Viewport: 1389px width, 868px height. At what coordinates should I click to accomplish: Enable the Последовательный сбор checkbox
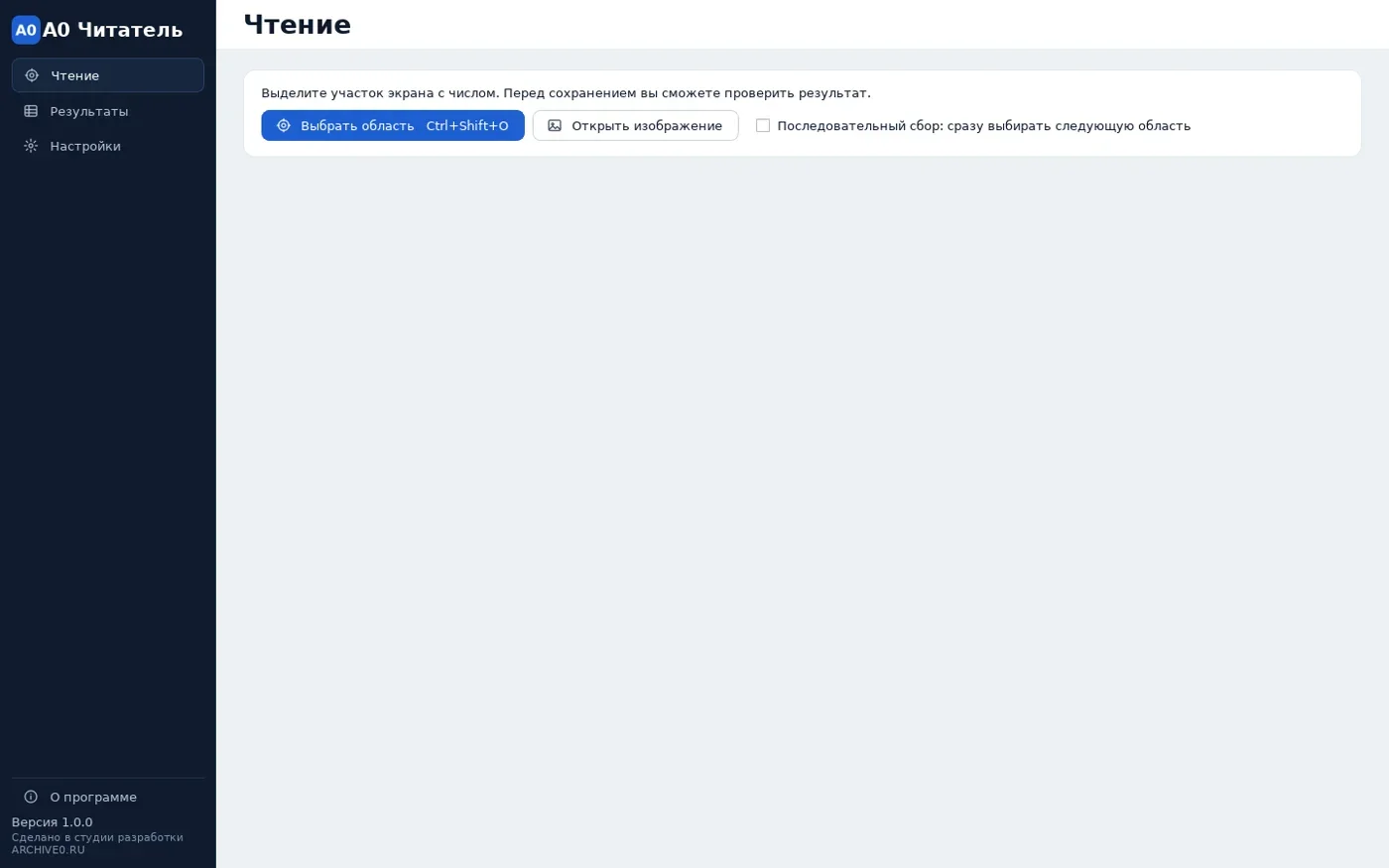(x=763, y=126)
